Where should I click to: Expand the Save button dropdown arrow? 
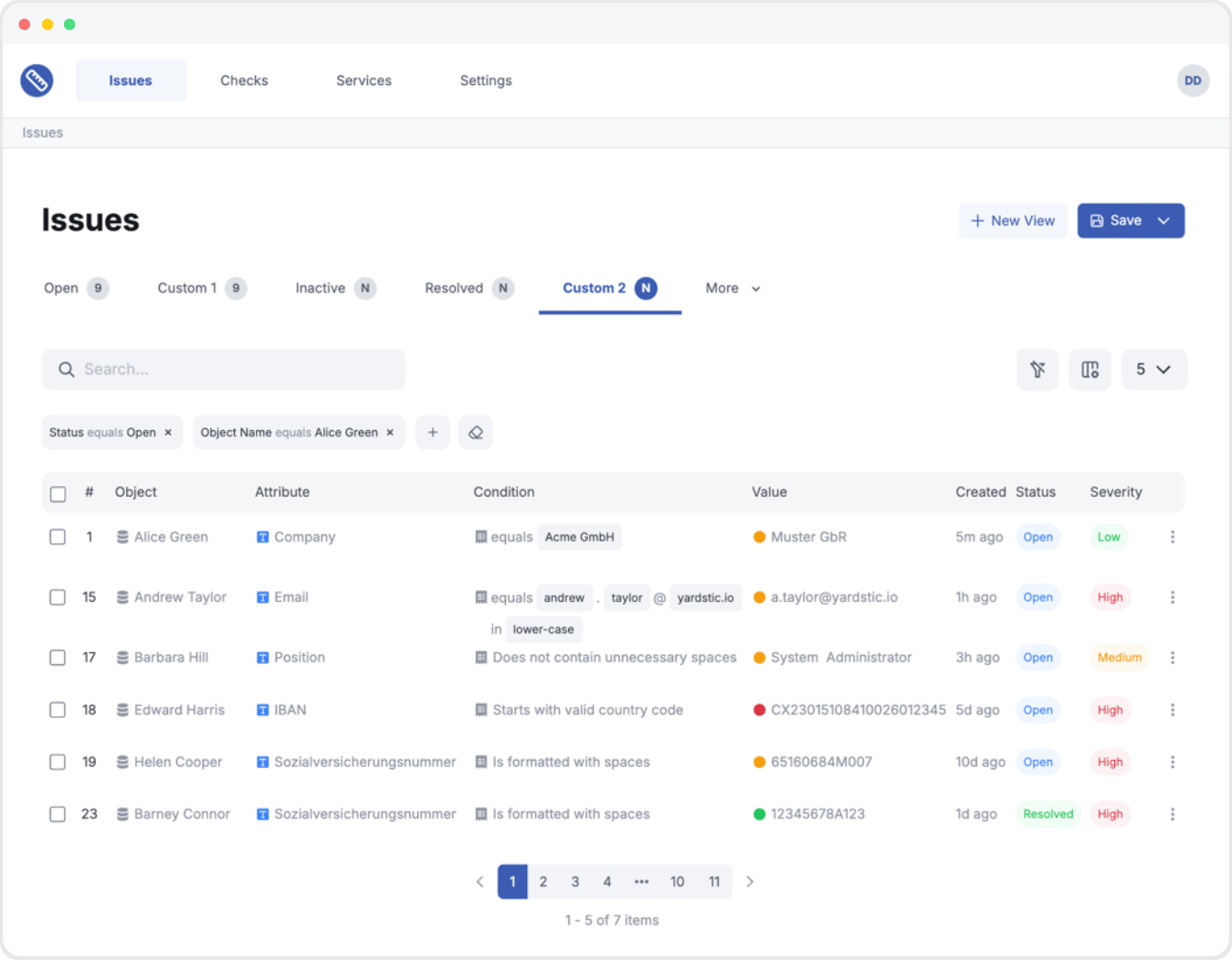(x=1164, y=221)
